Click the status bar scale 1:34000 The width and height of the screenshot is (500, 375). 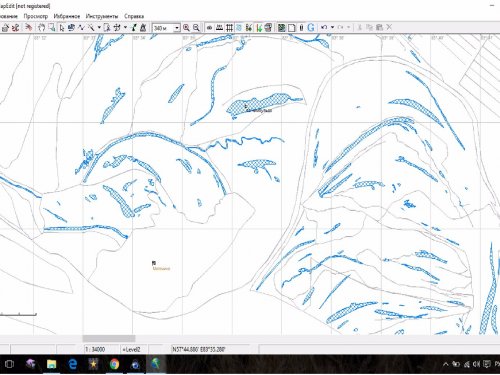tap(95, 349)
